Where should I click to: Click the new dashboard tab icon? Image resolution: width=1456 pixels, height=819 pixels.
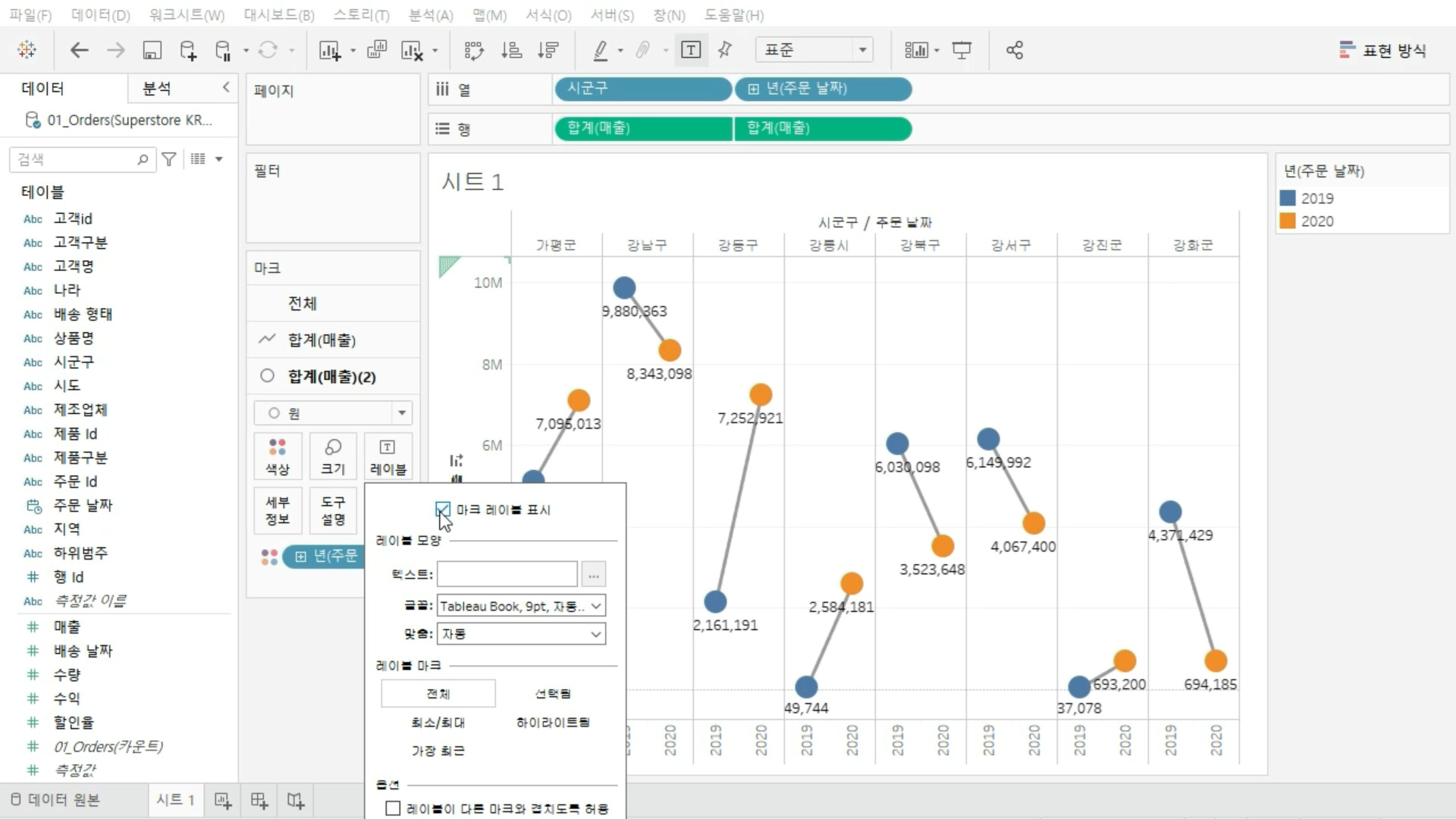259,801
